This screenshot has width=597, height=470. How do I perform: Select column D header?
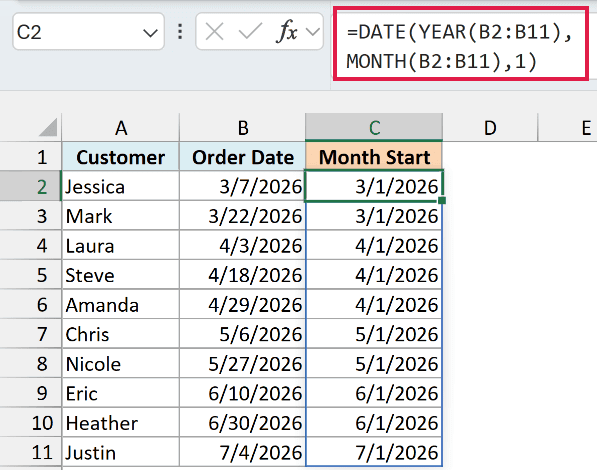pyautogui.click(x=490, y=128)
